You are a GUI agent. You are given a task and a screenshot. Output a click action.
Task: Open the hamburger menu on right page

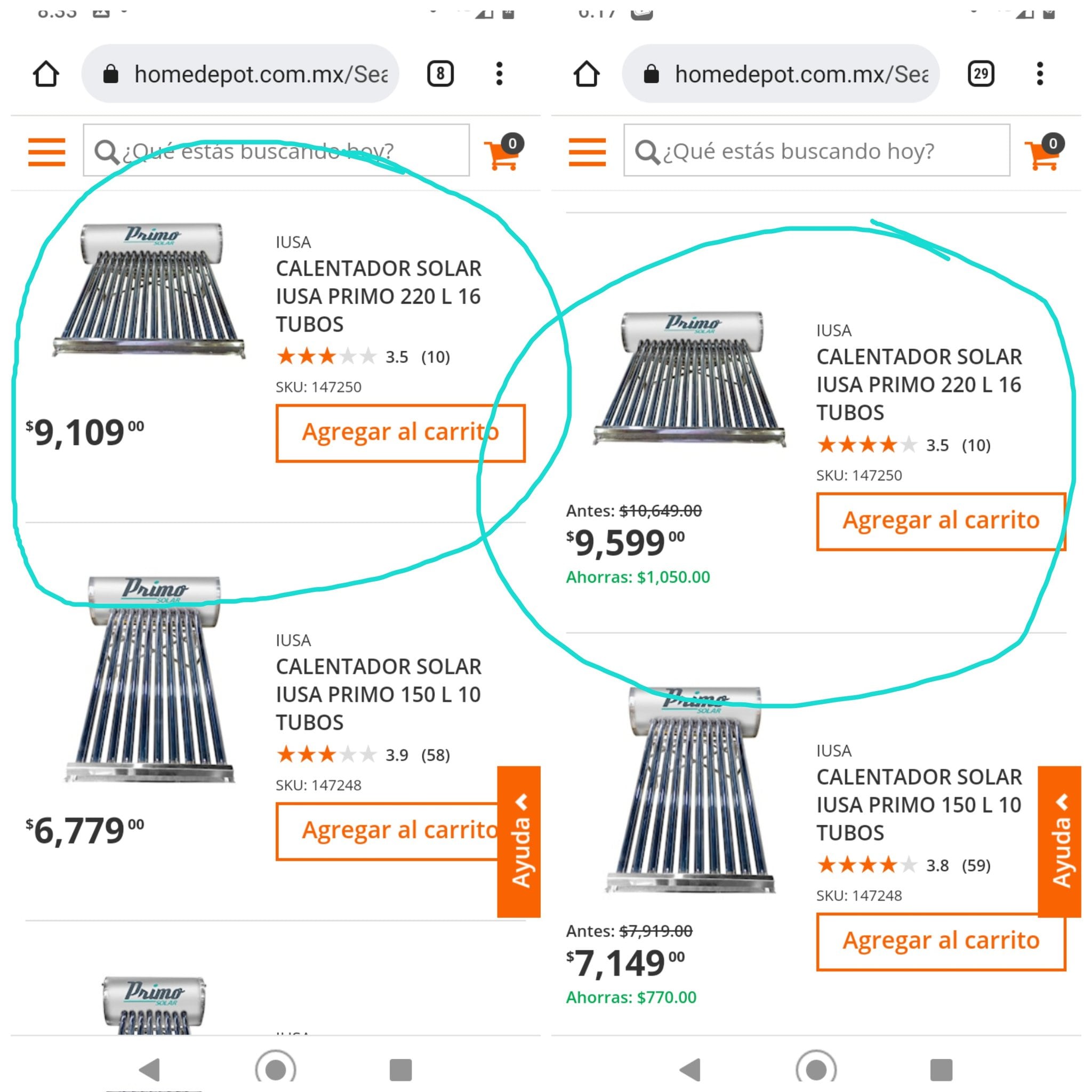click(x=587, y=151)
